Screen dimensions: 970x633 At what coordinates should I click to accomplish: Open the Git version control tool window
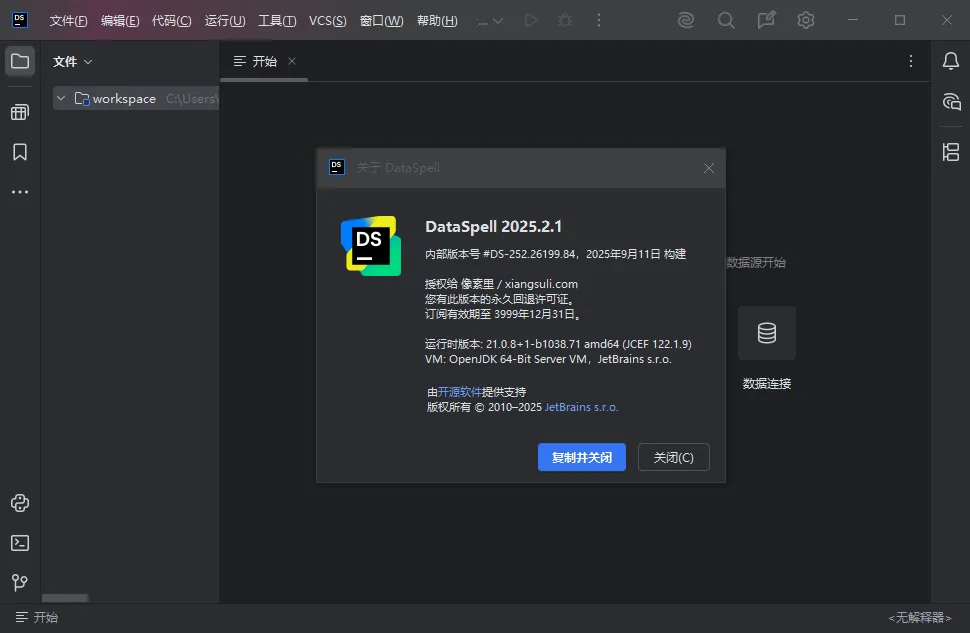point(19,582)
